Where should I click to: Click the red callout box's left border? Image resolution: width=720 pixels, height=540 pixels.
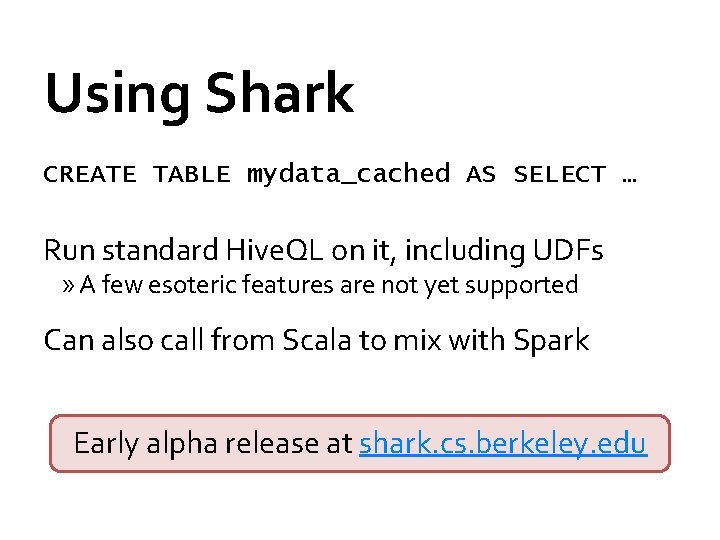point(51,443)
